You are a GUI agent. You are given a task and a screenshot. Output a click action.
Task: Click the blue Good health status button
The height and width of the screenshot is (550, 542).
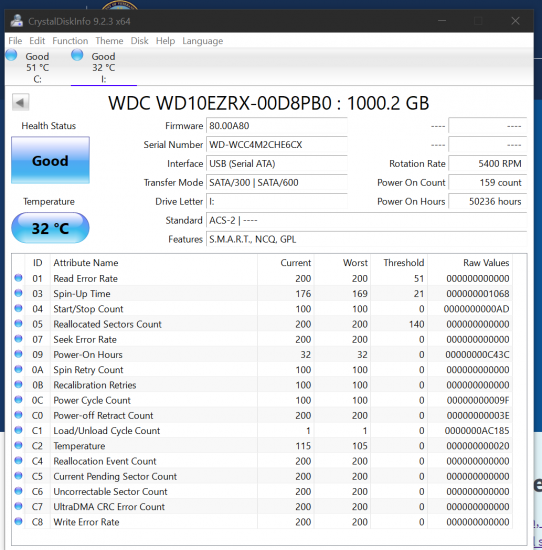tap(51, 160)
